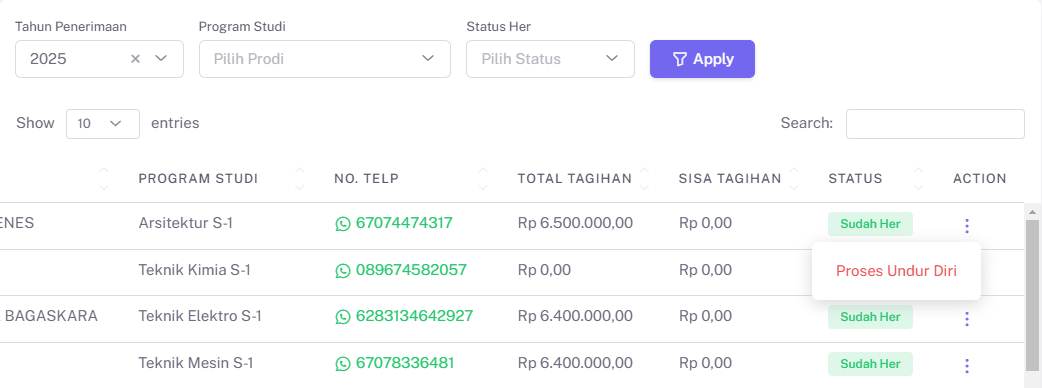Image resolution: width=1042 pixels, height=388 pixels.
Task: Sort by Status column
Action: point(918,178)
